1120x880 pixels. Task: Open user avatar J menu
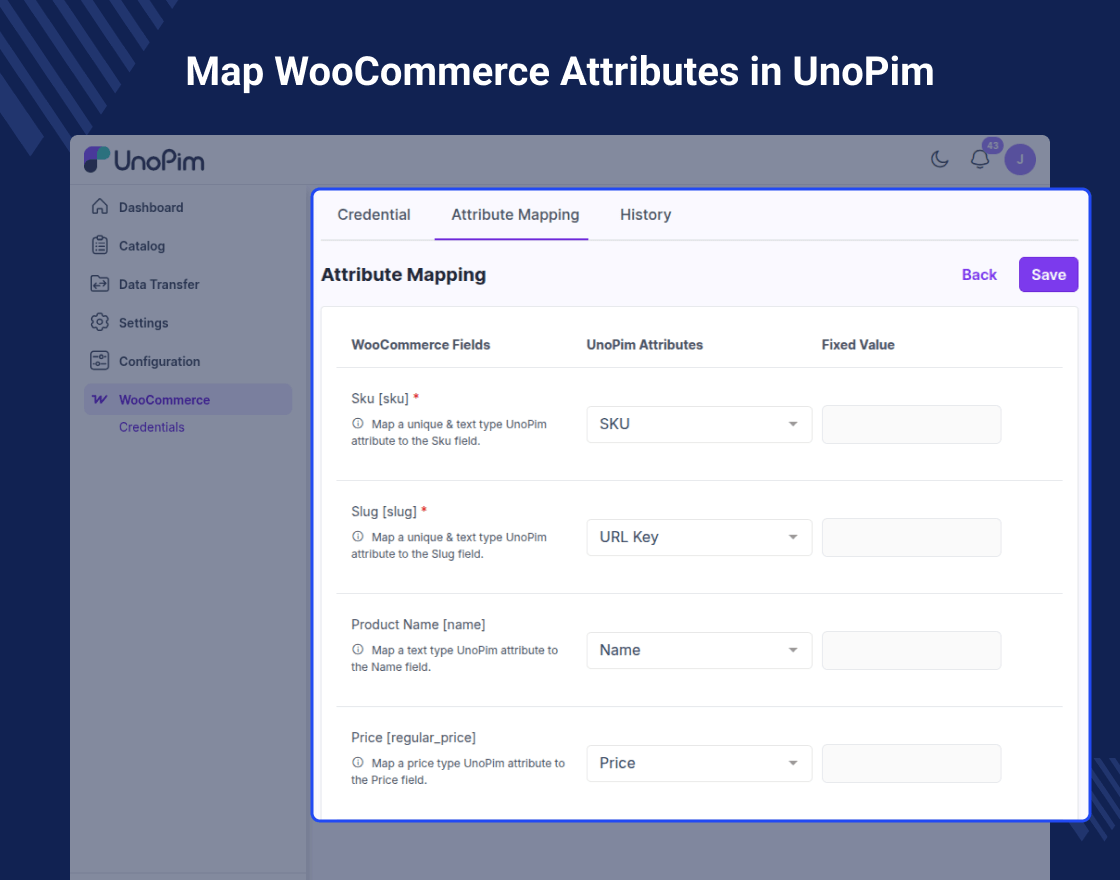pyautogui.click(x=1020, y=159)
